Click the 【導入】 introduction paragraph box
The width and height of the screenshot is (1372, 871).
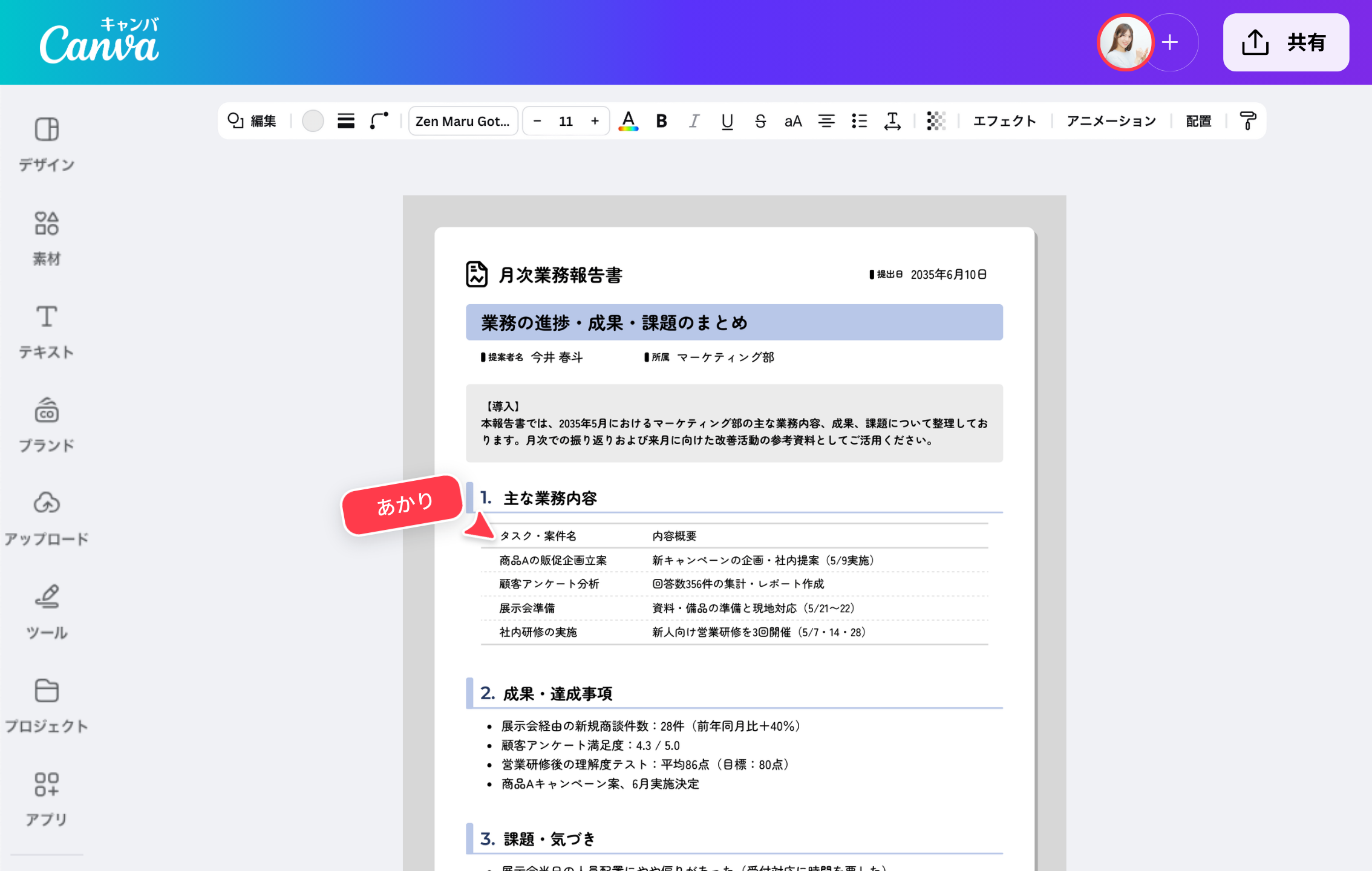tap(734, 423)
